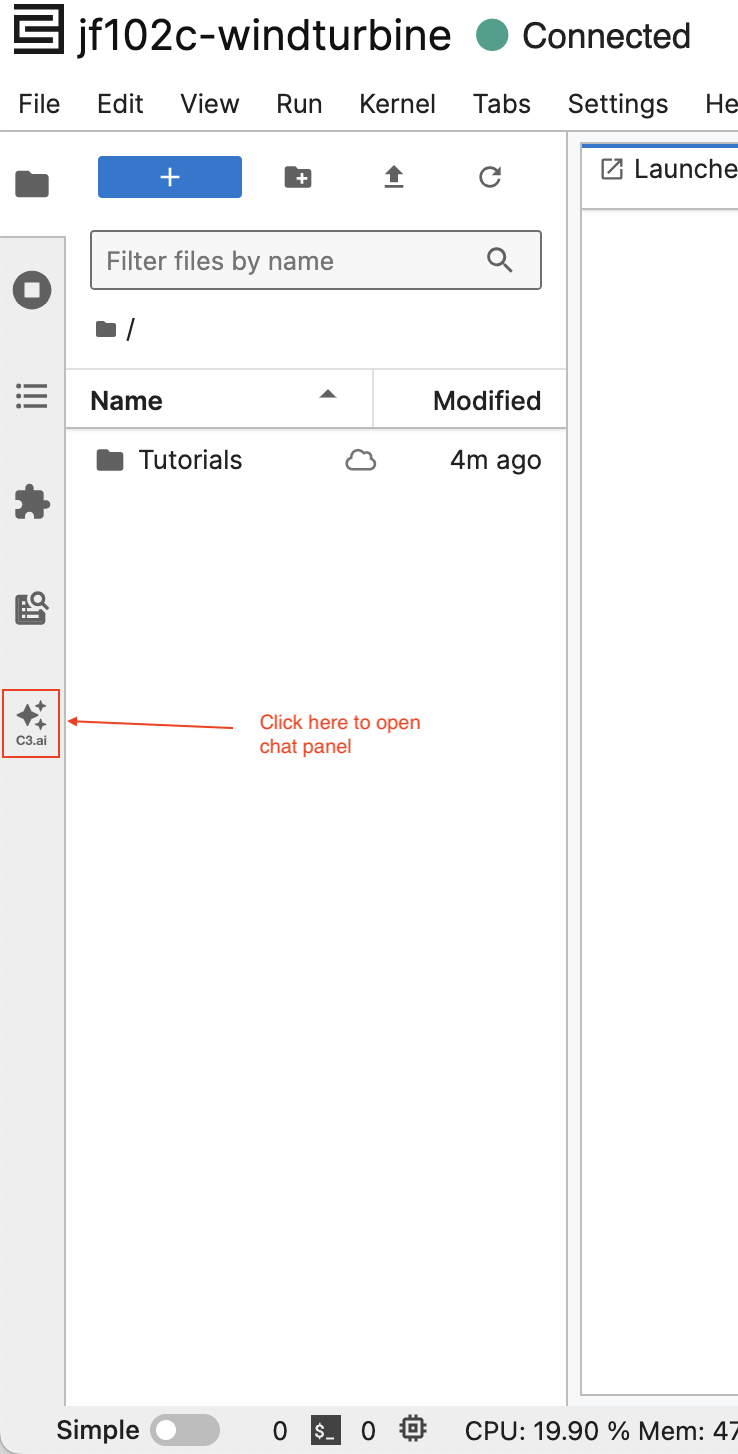Viewport: 738px width, 1454px height.
Task: Open the inspector search sidebar icon
Action: click(x=32, y=608)
